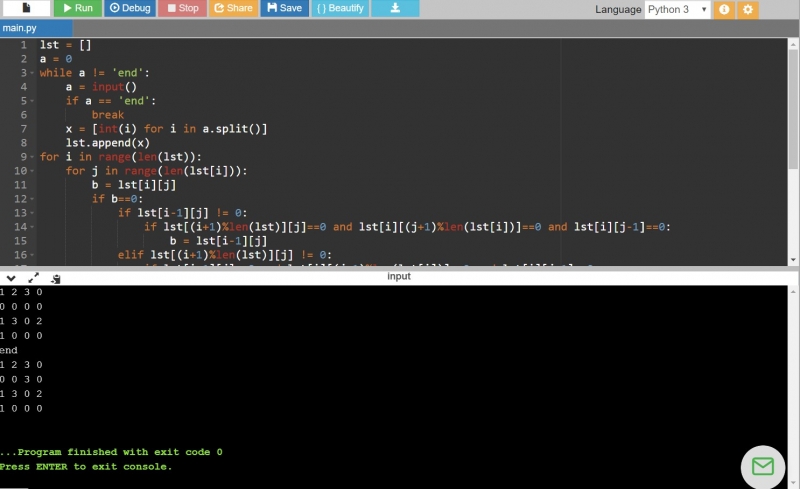Collapse the if block fold on line 5
The image size is (800, 489).
click(32, 101)
